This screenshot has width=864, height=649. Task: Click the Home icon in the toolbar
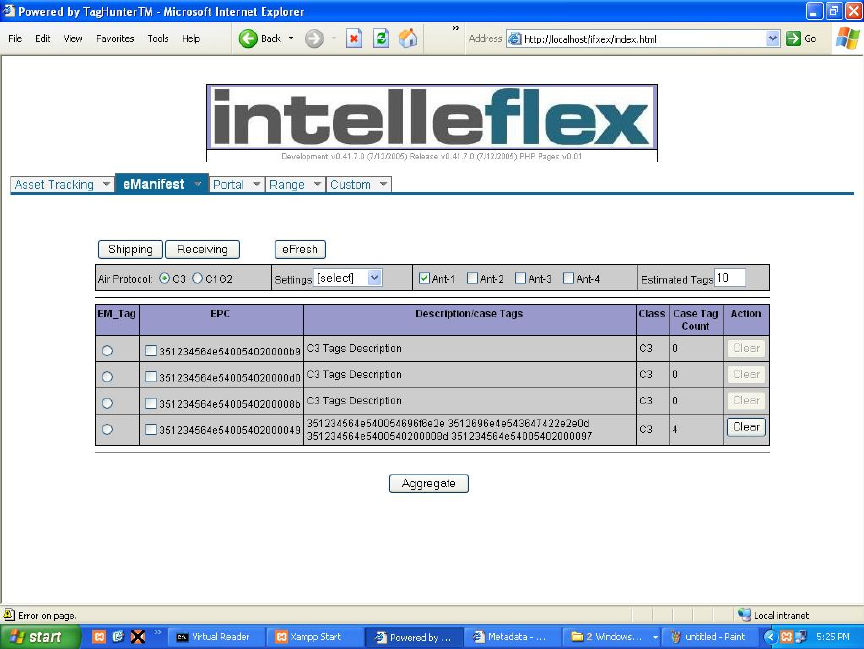point(408,39)
